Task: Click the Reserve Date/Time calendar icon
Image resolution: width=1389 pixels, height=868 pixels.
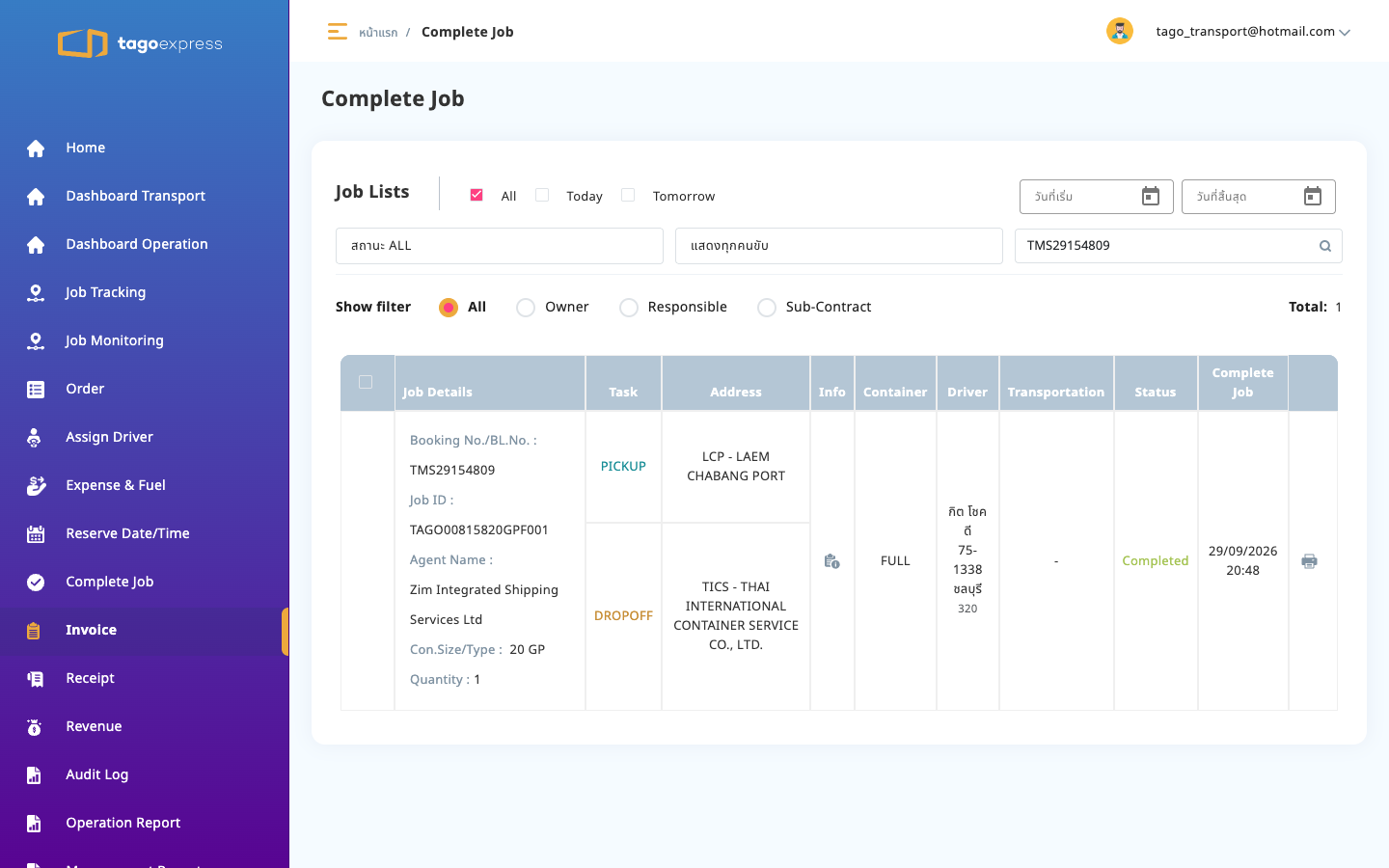Action: [x=36, y=533]
